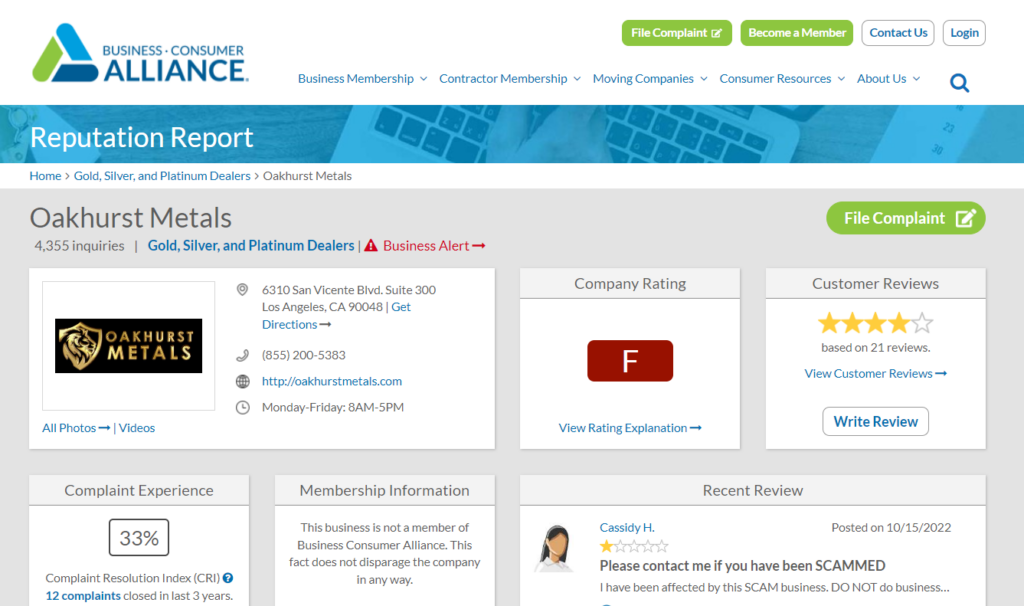Click the Oakhurst Metals breadcrumb text
This screenshot has width=1024, height=606.
tap(307, 176)
